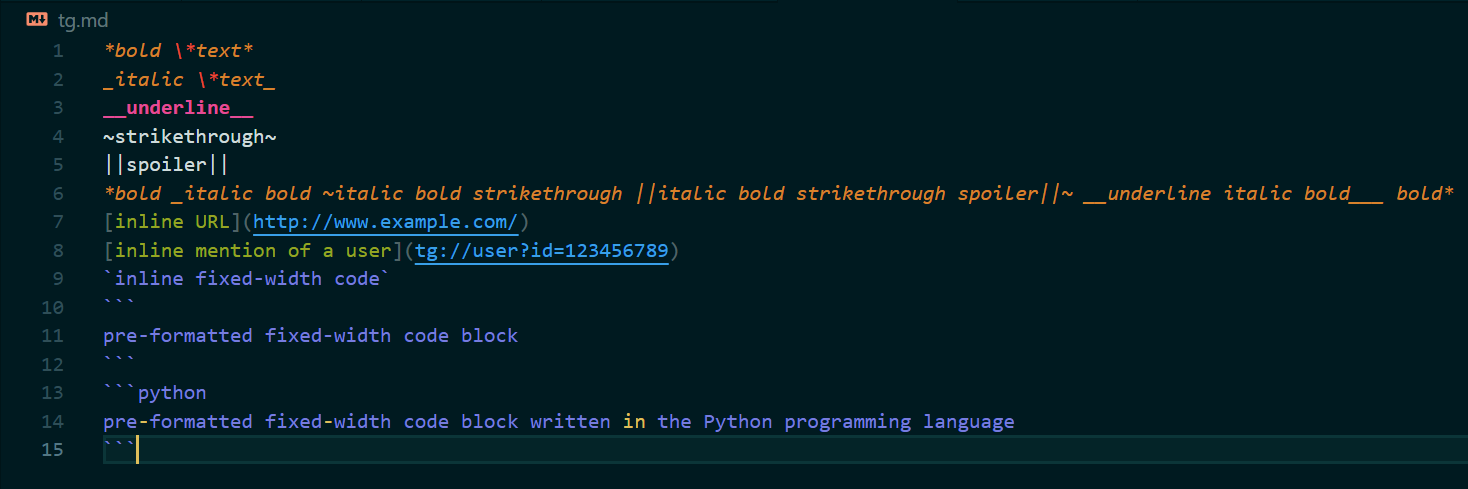Click line number 6 in the gutter
Image resolution: width=1468 pixels, height=489 pixels.
[x=57, y=193]
